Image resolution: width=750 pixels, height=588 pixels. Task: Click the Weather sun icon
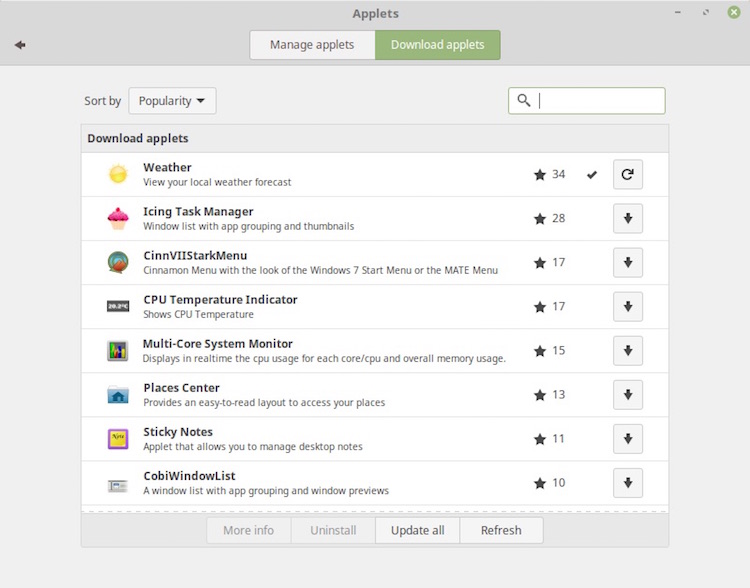(118, 174)
